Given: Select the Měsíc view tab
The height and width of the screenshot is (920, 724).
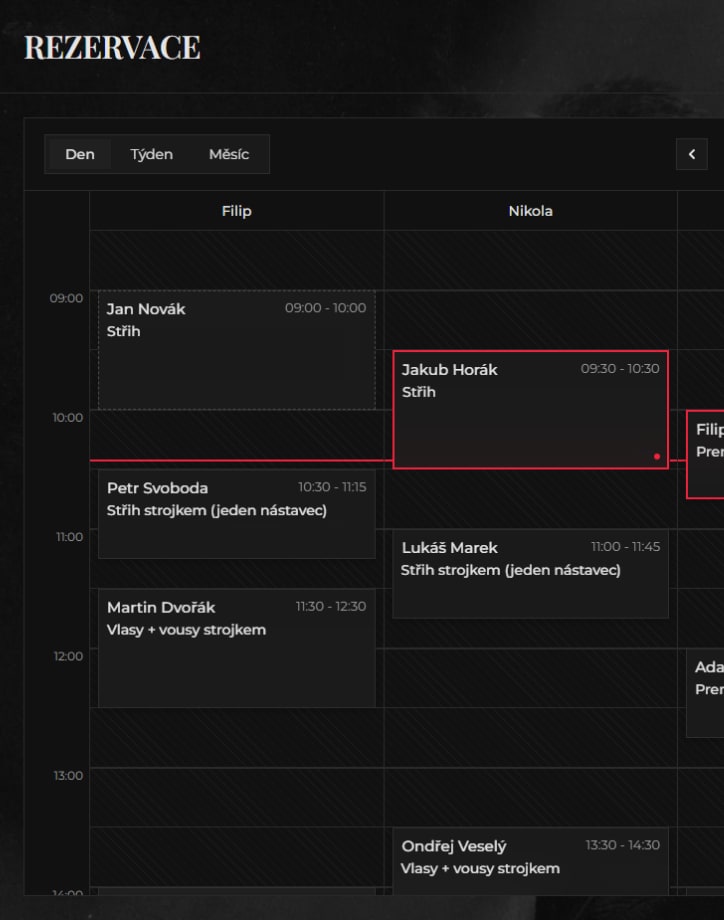Looking at the screenshot, I should [229, 154].
